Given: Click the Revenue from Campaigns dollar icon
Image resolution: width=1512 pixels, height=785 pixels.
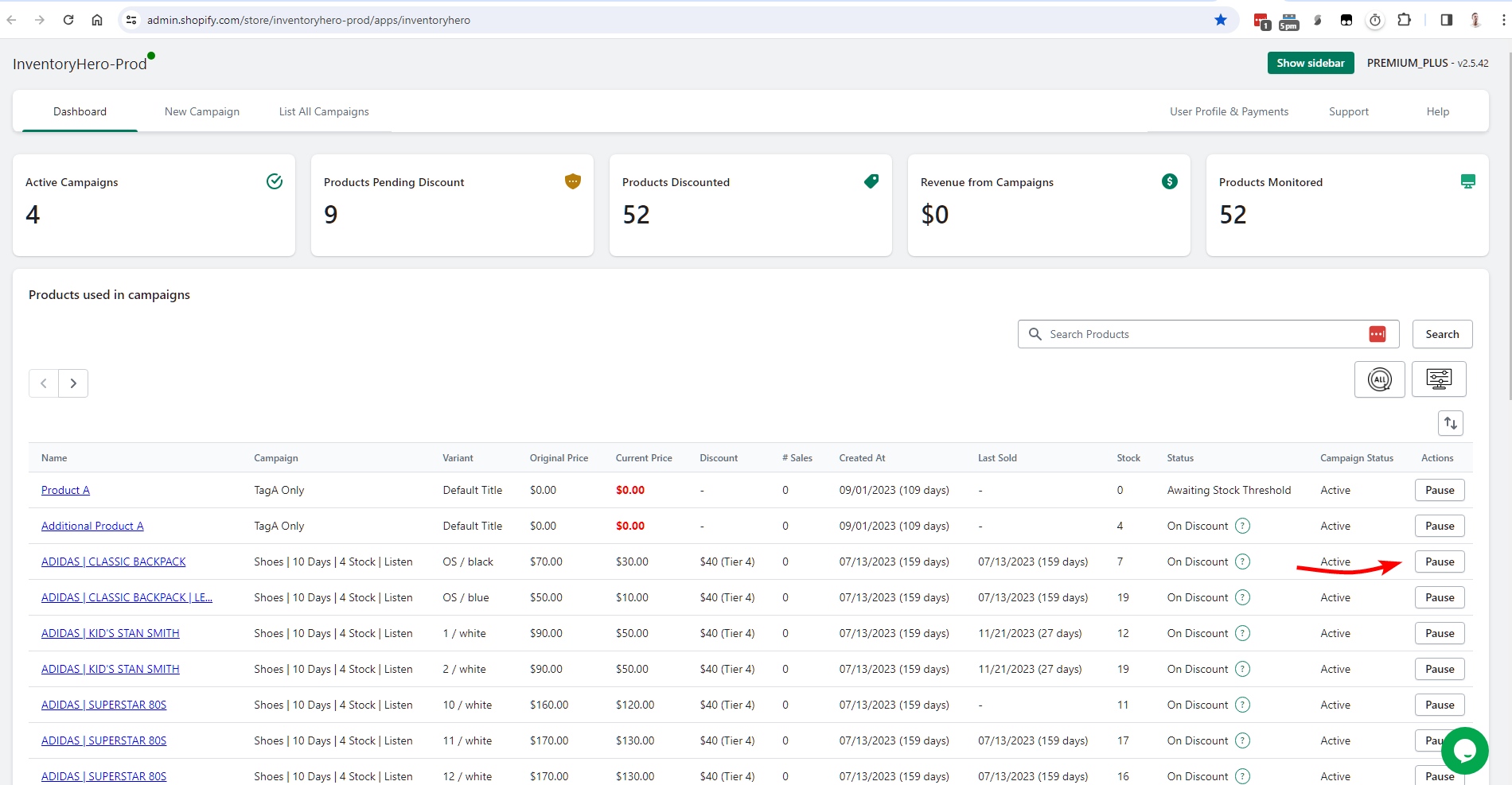Looking at the screenshot, I should (x=1170, y=181).
